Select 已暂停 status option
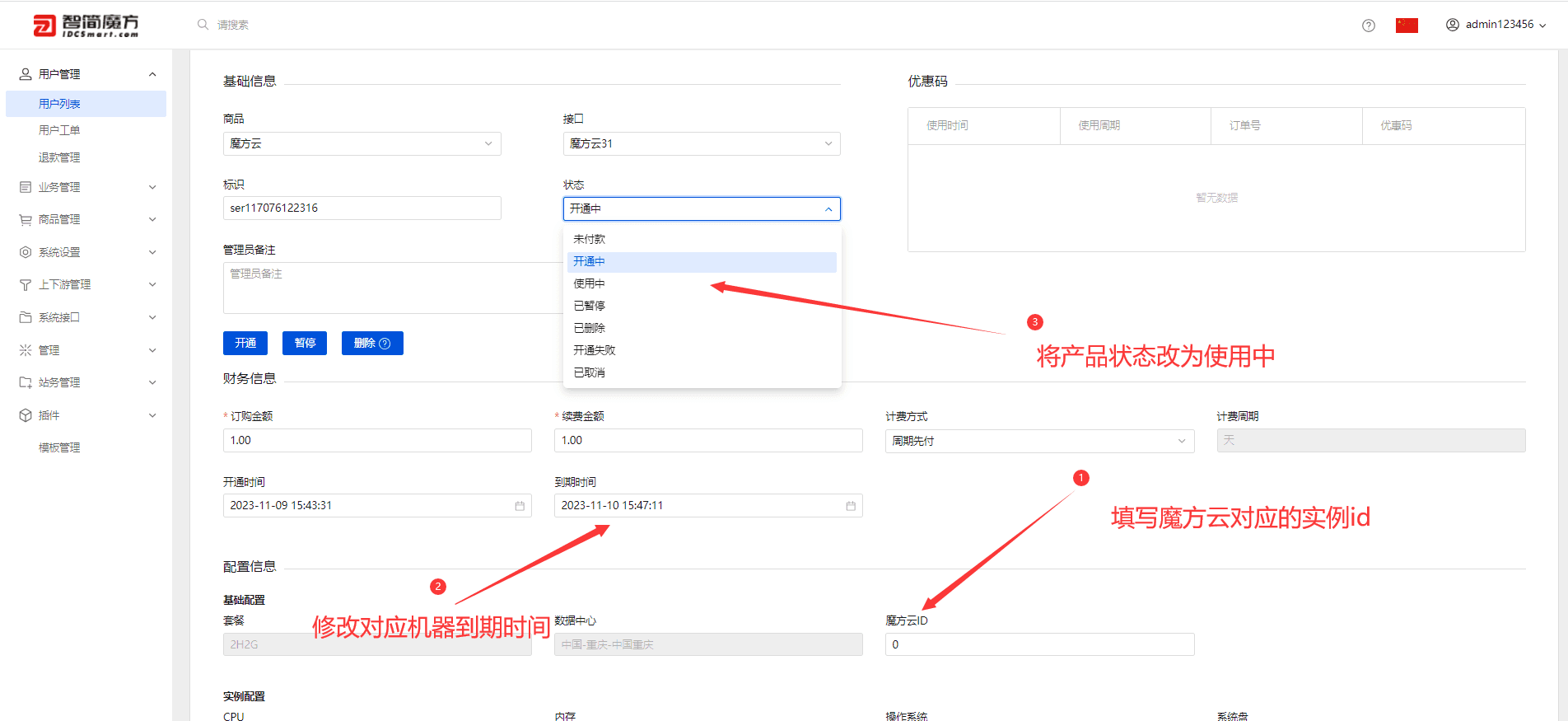The width and height of the screenshot is (1568, 721). click(702, 306)
